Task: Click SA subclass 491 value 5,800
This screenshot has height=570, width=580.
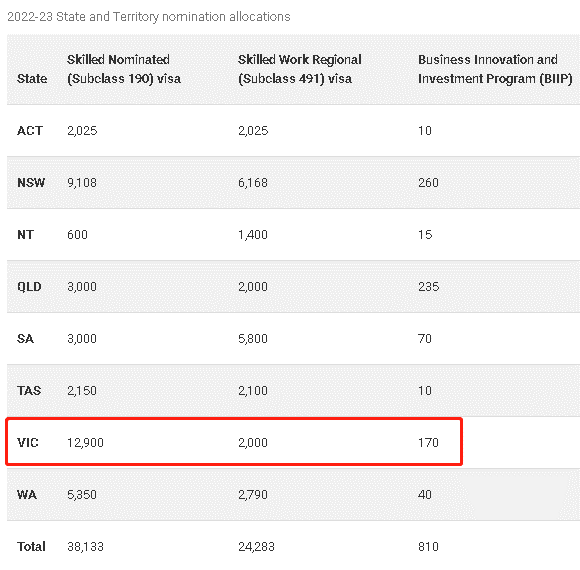Action: pyautogui.click(x=253, y=338)
